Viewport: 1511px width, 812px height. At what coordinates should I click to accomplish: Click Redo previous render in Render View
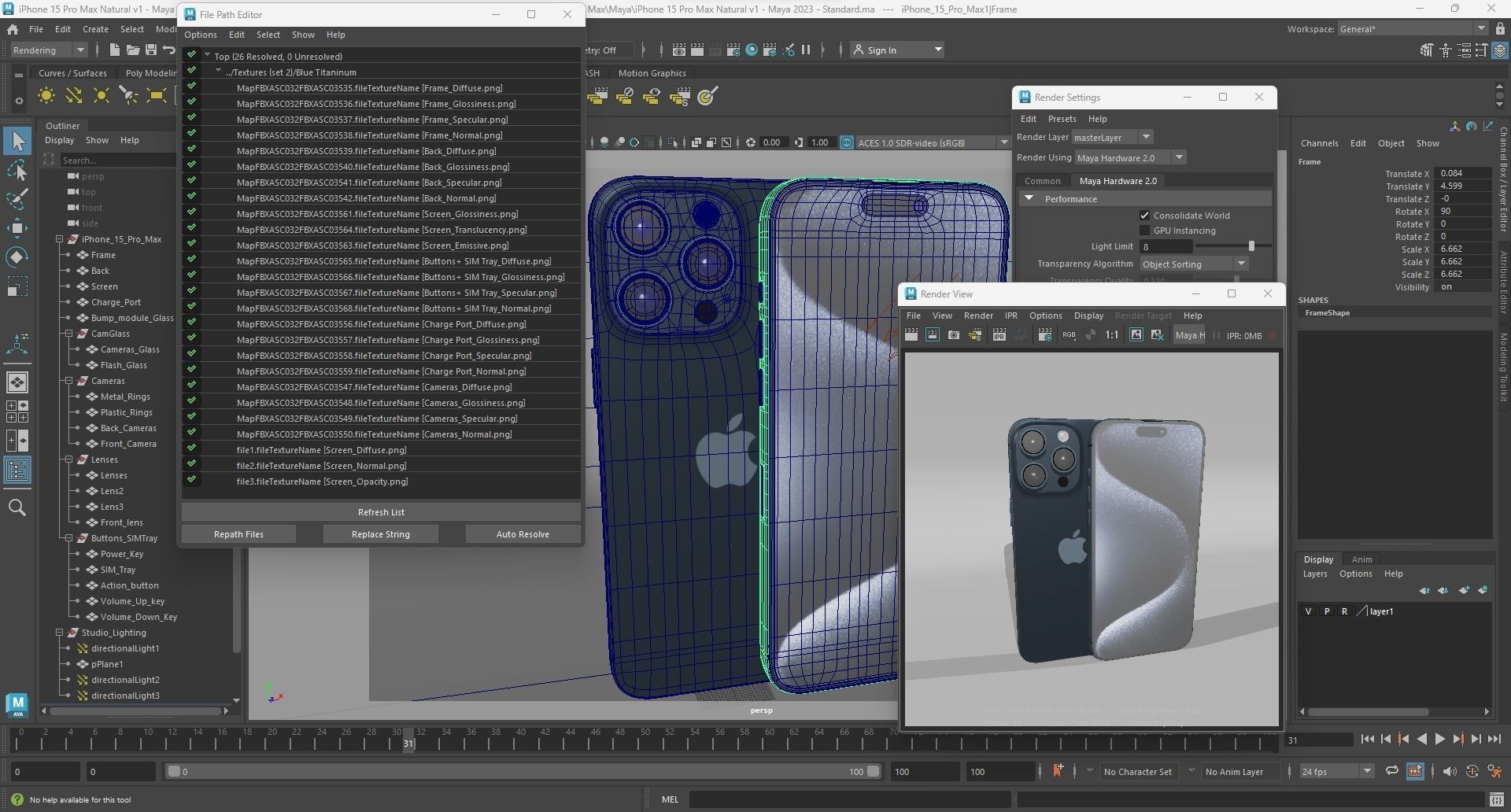coord(911,335)
